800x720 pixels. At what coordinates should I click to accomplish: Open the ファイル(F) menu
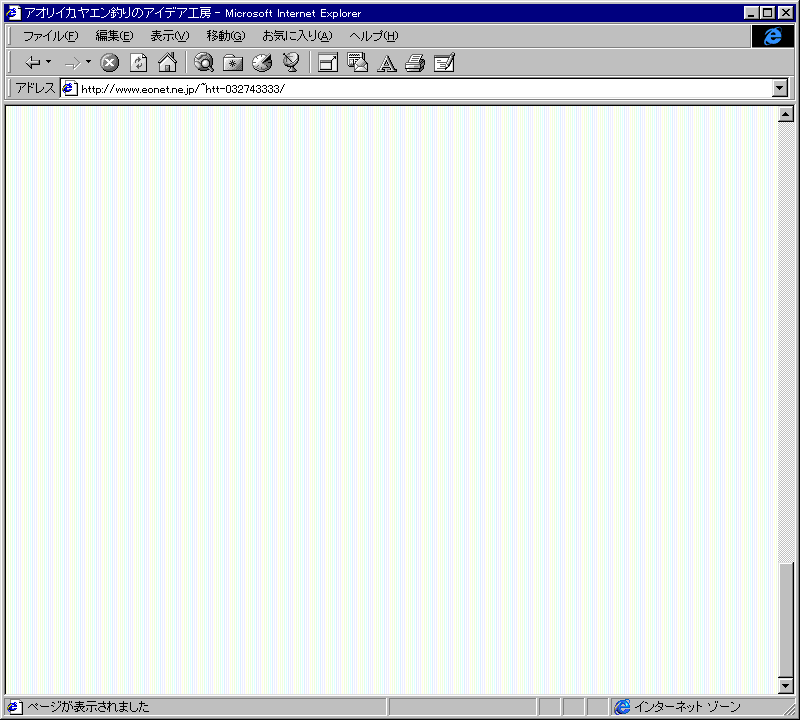tap(51, 36)
